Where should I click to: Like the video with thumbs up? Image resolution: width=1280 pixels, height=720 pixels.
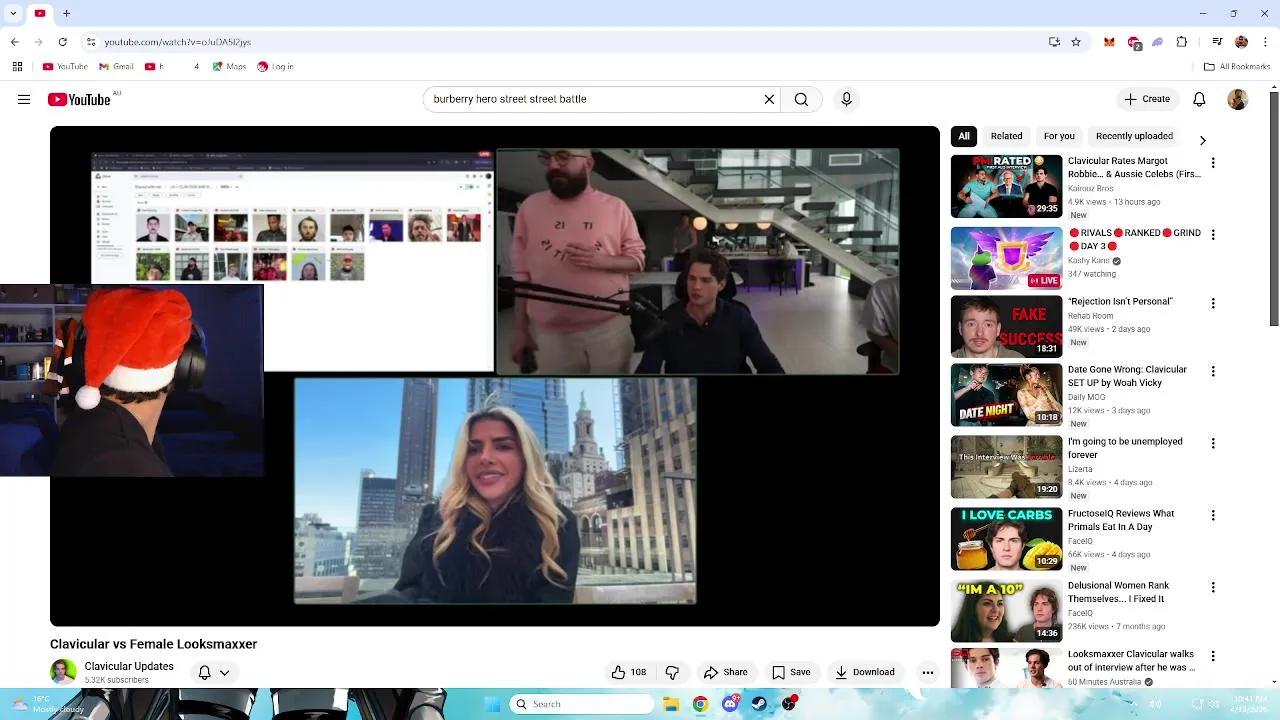pos(628,672)
